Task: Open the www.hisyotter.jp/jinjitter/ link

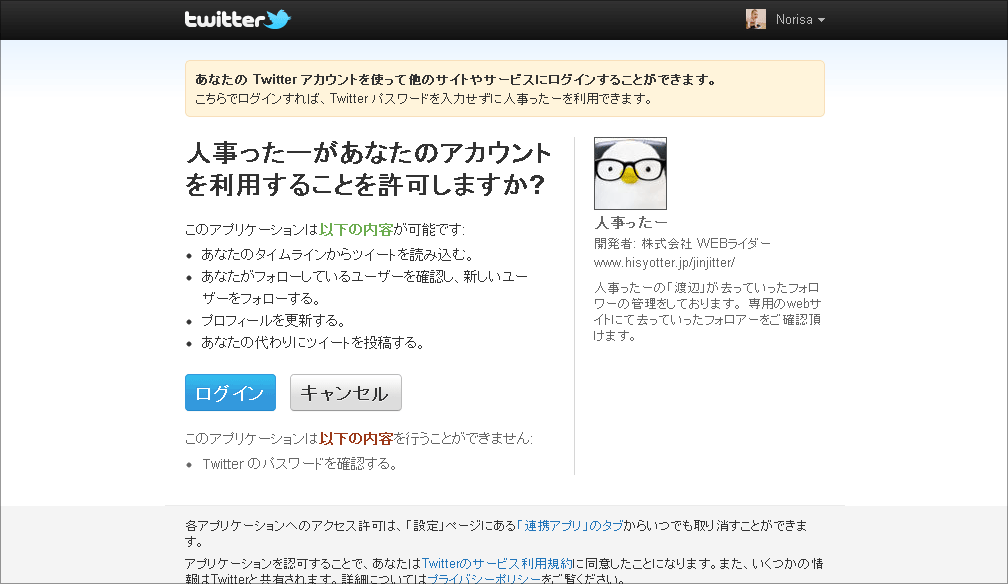Action: coord(664,262)
